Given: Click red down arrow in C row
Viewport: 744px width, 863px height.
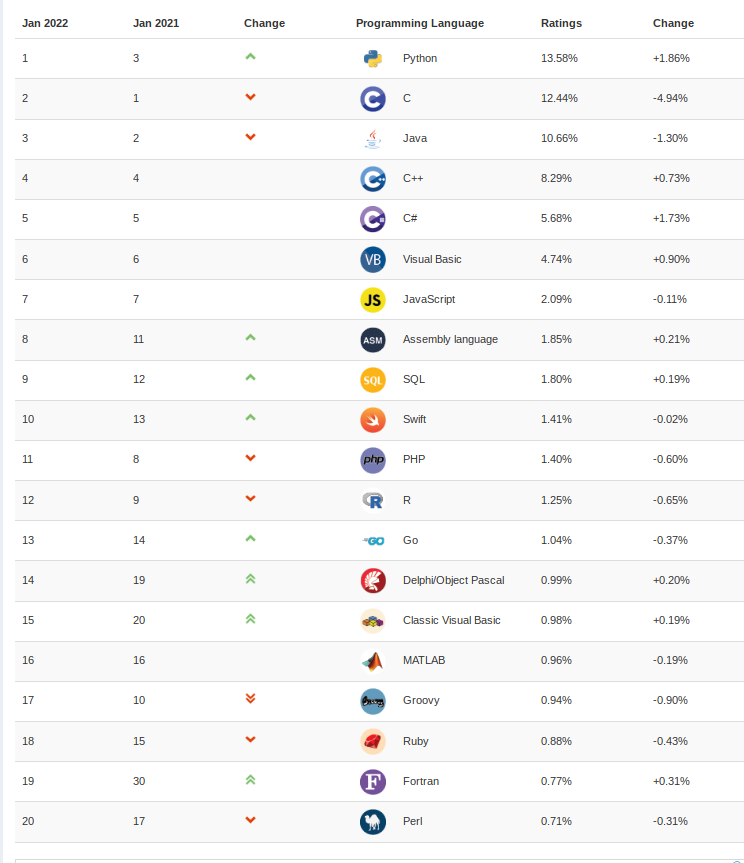Looking at the screenshot, I should (250, 97).
